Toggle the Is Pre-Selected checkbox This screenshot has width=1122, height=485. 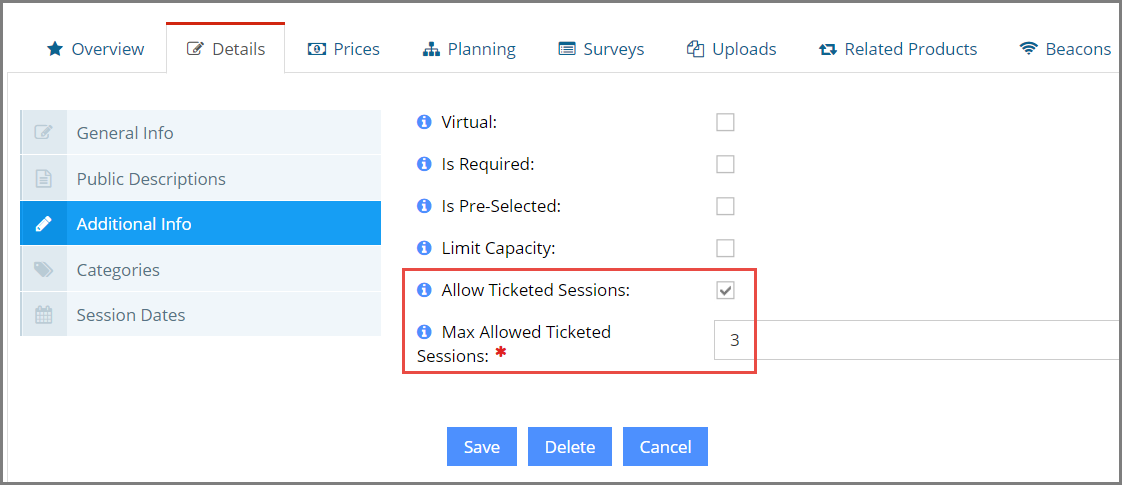click(726, 207)
